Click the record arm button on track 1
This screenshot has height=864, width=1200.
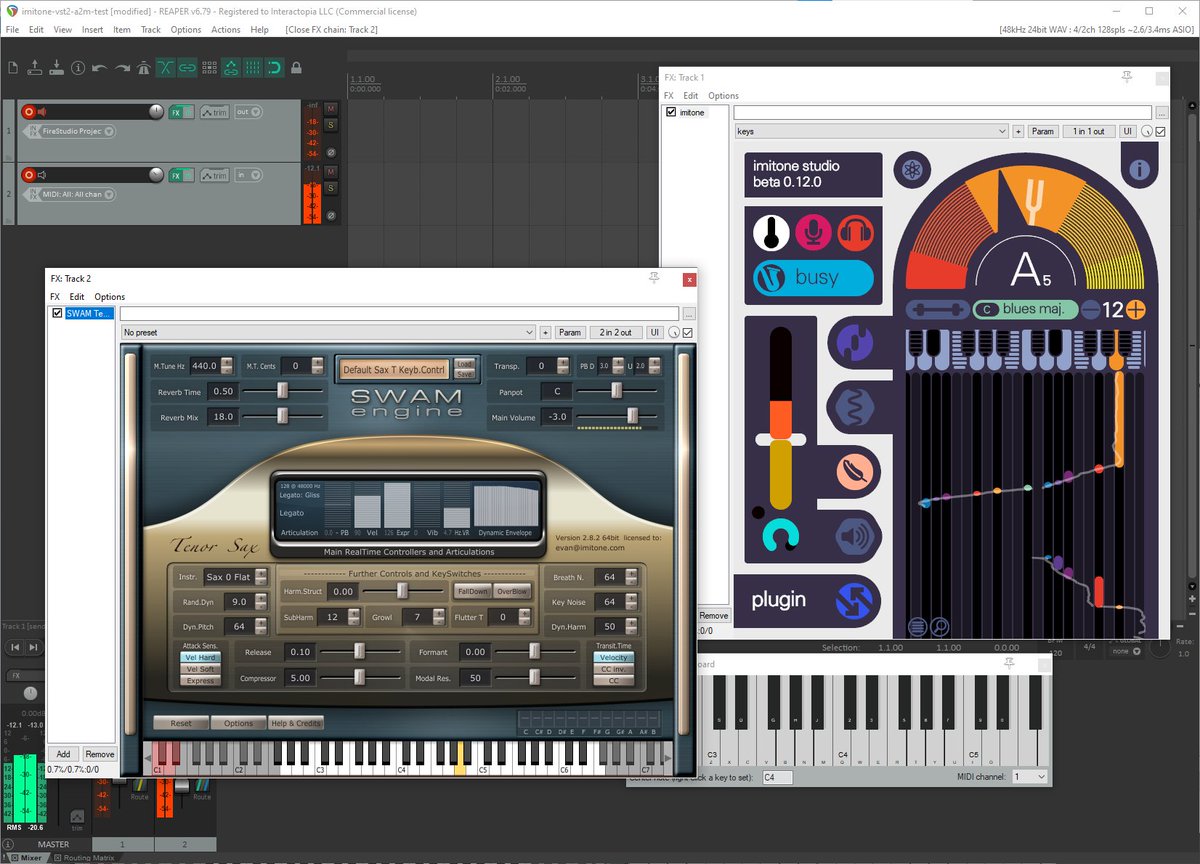tap(28, 112)
